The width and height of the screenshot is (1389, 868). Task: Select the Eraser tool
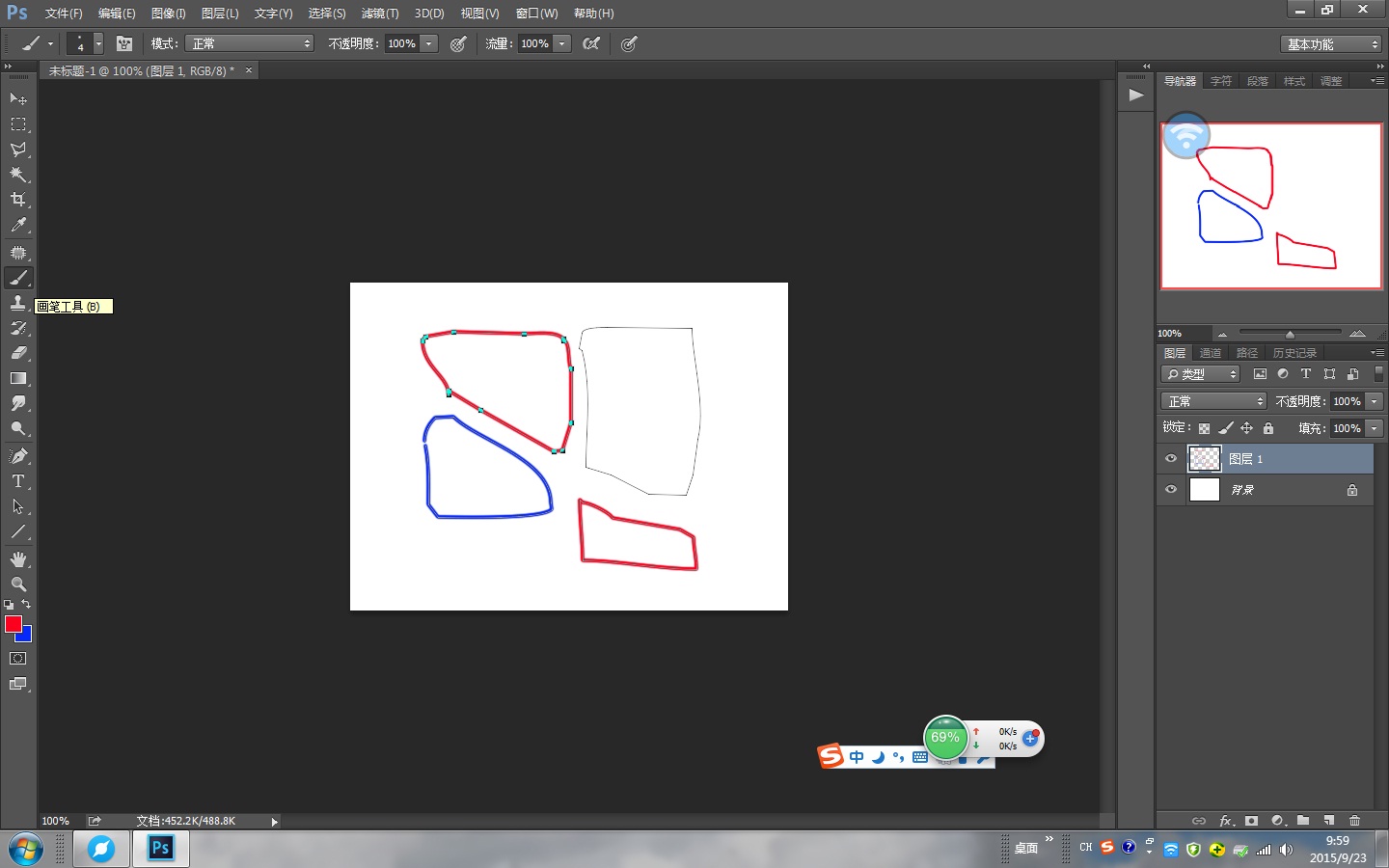point(18,353)
